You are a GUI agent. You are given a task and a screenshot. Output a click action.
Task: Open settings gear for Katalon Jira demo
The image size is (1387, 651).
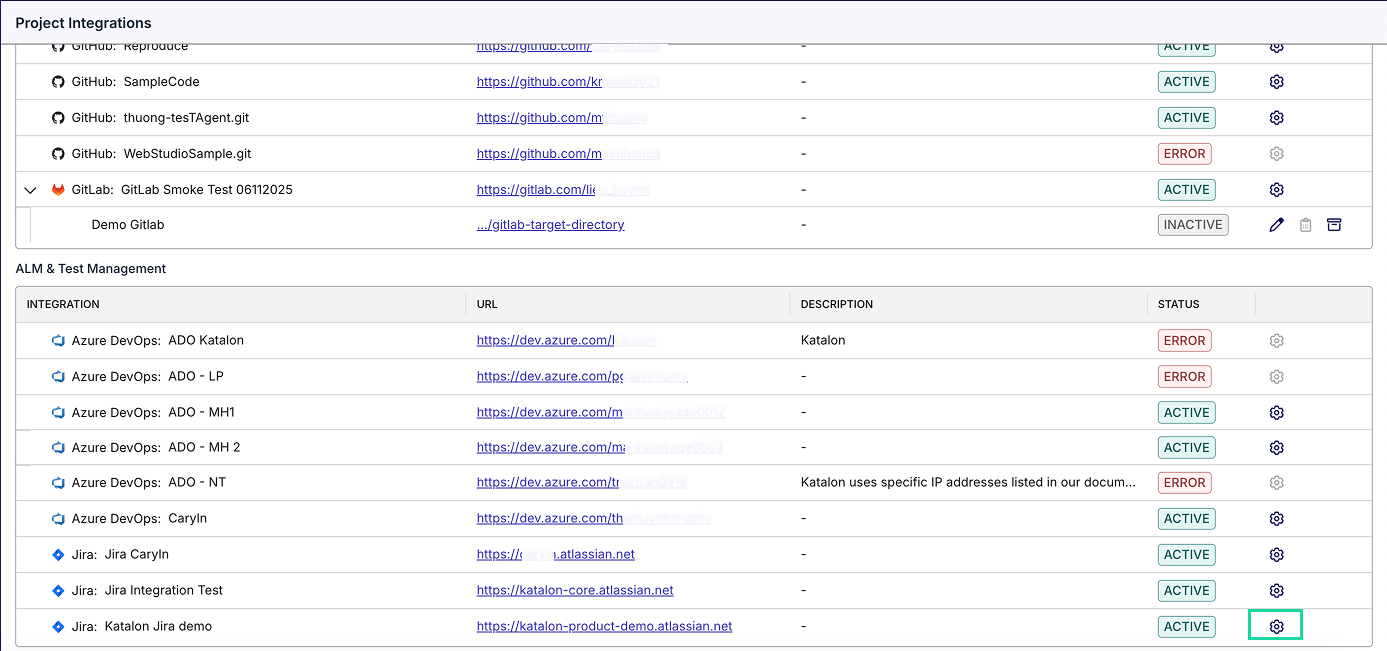click(1276, 627)
